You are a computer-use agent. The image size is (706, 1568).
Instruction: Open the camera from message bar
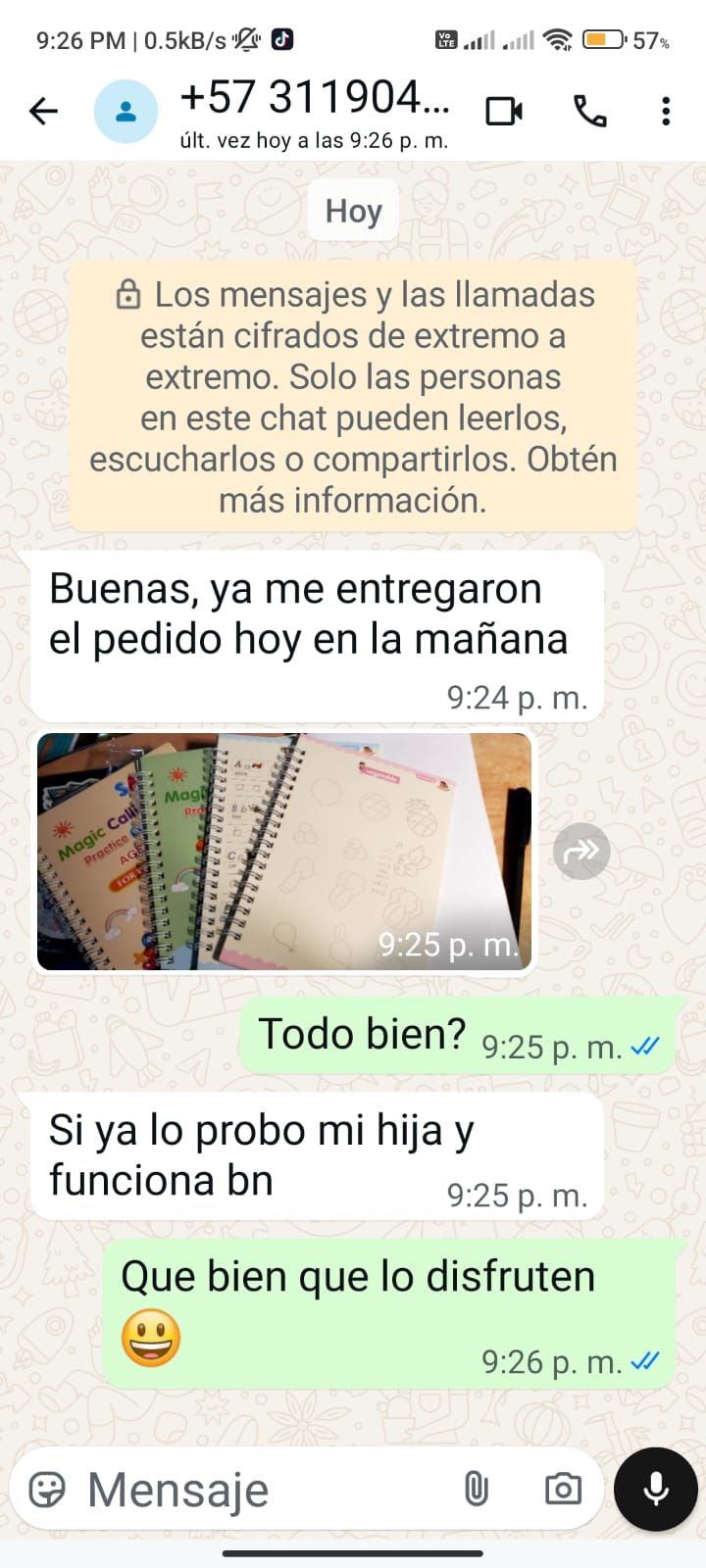point(563,1490)
